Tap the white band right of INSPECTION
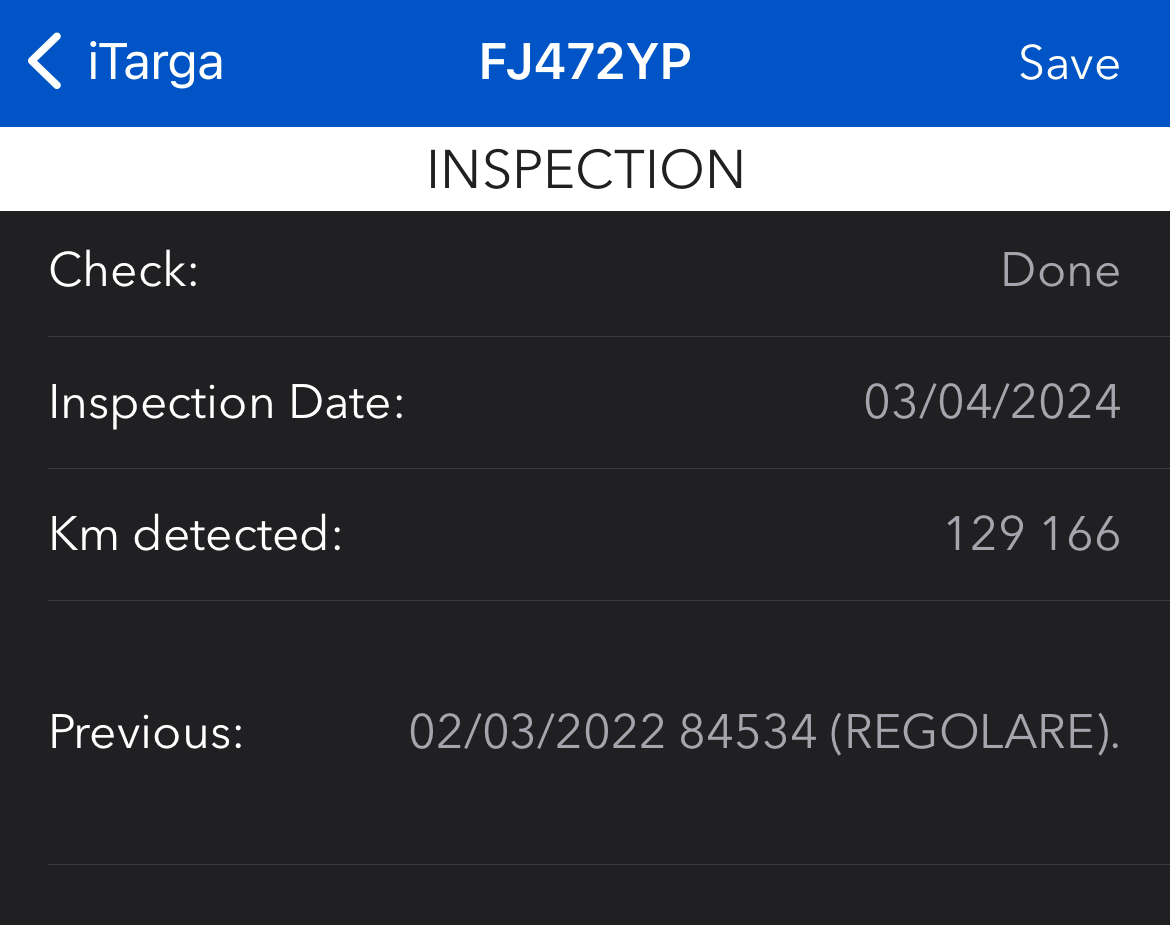The image size is (1170, 925). [x=957, y=169]
